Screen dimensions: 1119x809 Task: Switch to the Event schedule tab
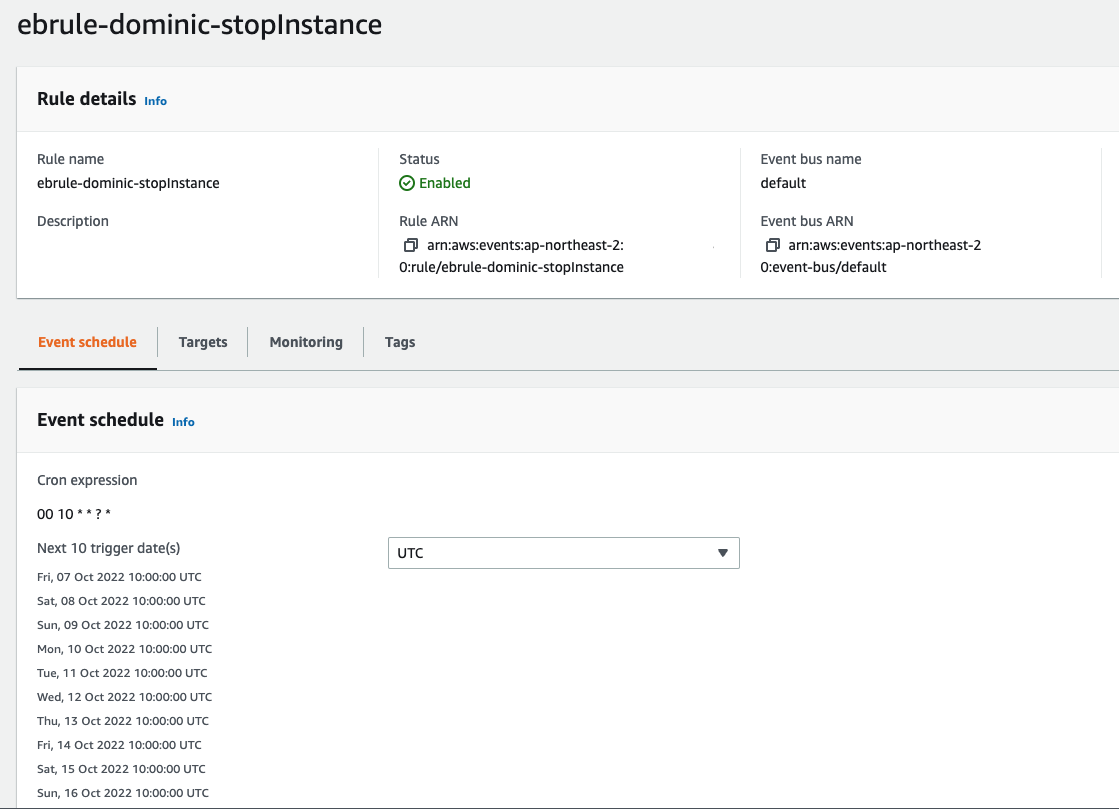(87, 342)
